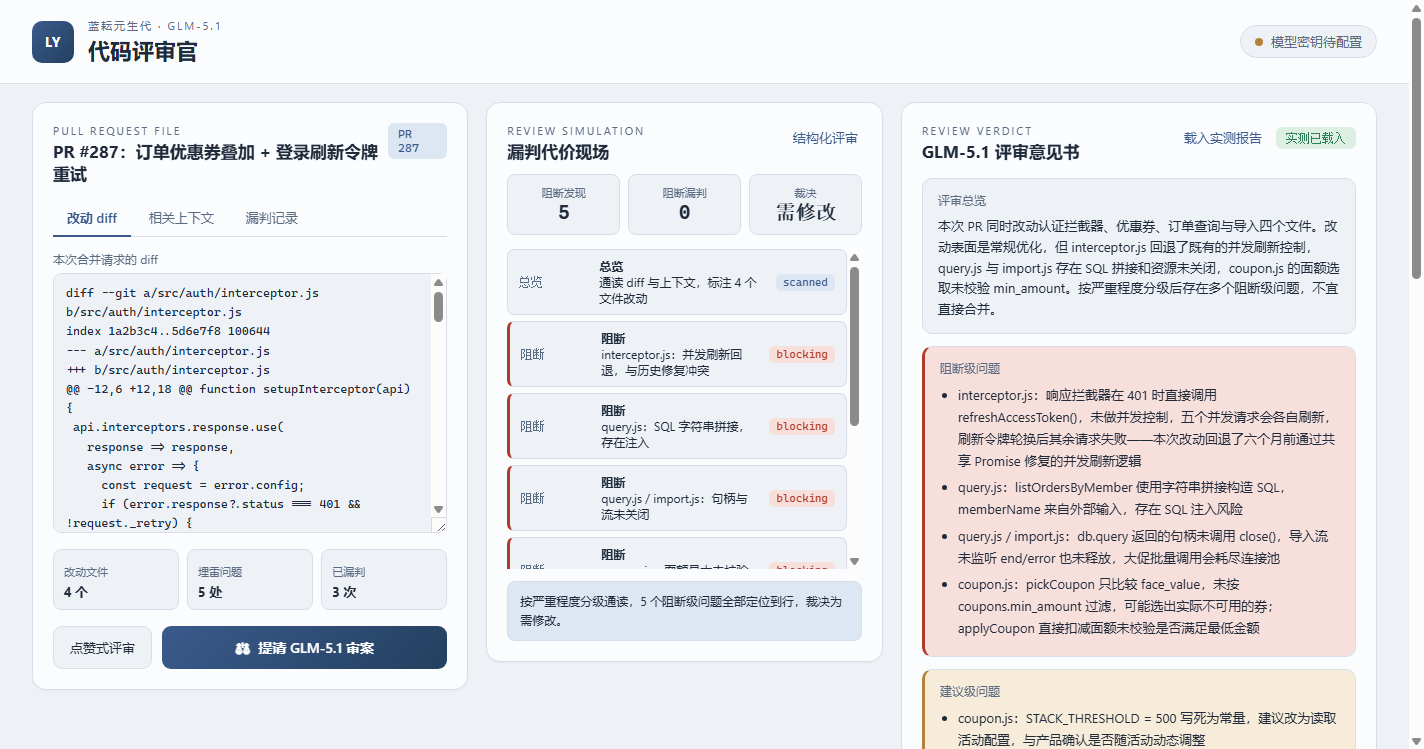Click blocking tag on 句柄与流未关闭 row
The width and height of the screenshot is (1424, 749).
click(802, 498)
